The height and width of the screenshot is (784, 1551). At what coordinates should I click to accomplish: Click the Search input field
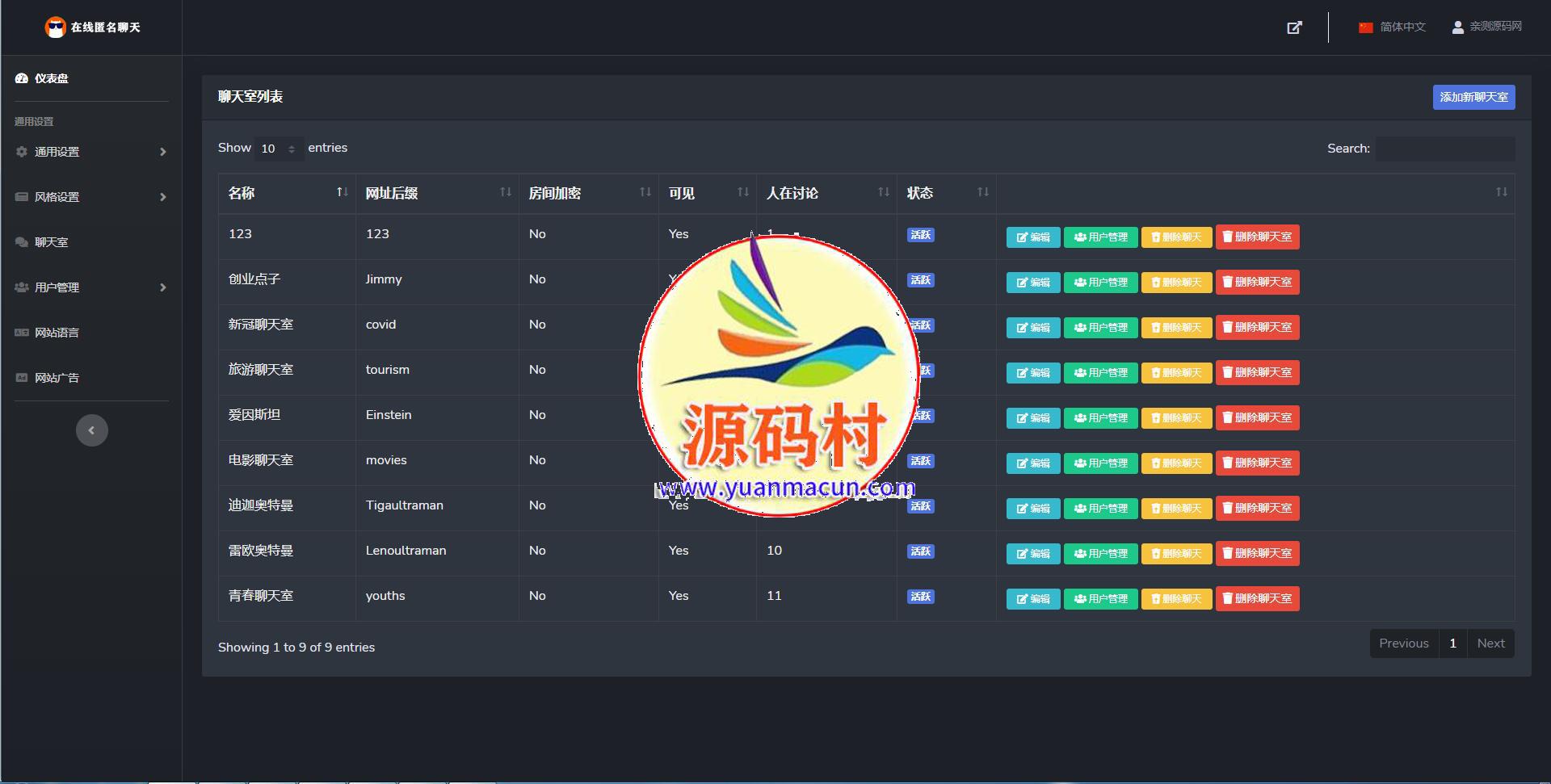tap(1445, 149)
